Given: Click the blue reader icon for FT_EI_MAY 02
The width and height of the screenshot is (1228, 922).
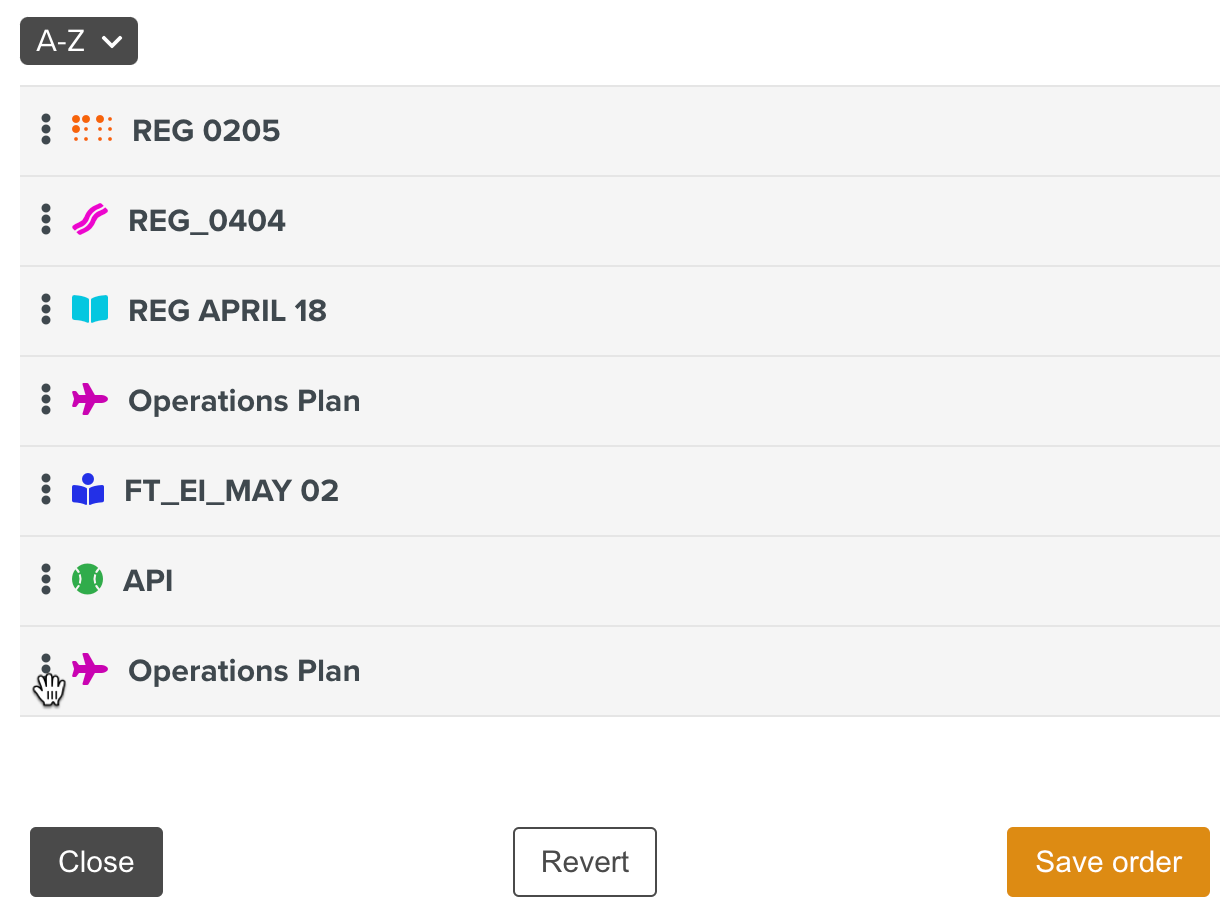Looking at the screenshot, I should point(88,490).
